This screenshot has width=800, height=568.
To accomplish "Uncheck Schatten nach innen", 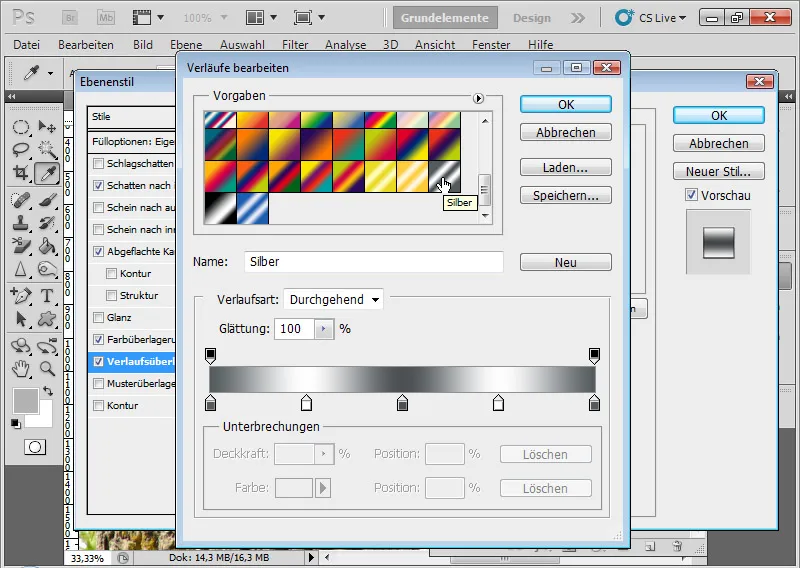I will pyautogui.click(x=98, y=186).
